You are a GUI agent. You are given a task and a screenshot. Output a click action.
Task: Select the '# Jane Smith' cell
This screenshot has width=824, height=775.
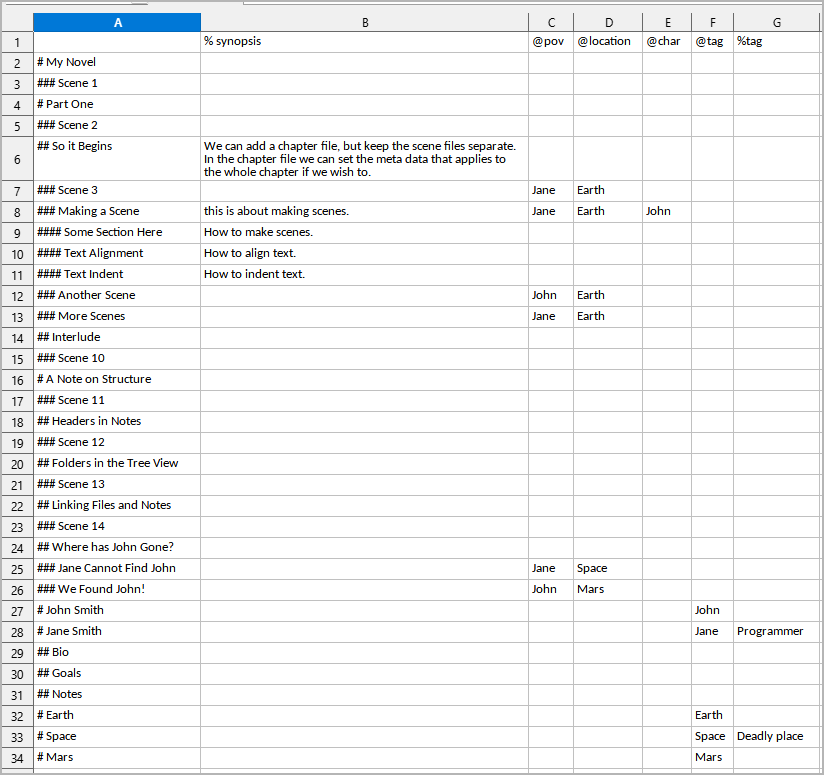coord(117,633)
